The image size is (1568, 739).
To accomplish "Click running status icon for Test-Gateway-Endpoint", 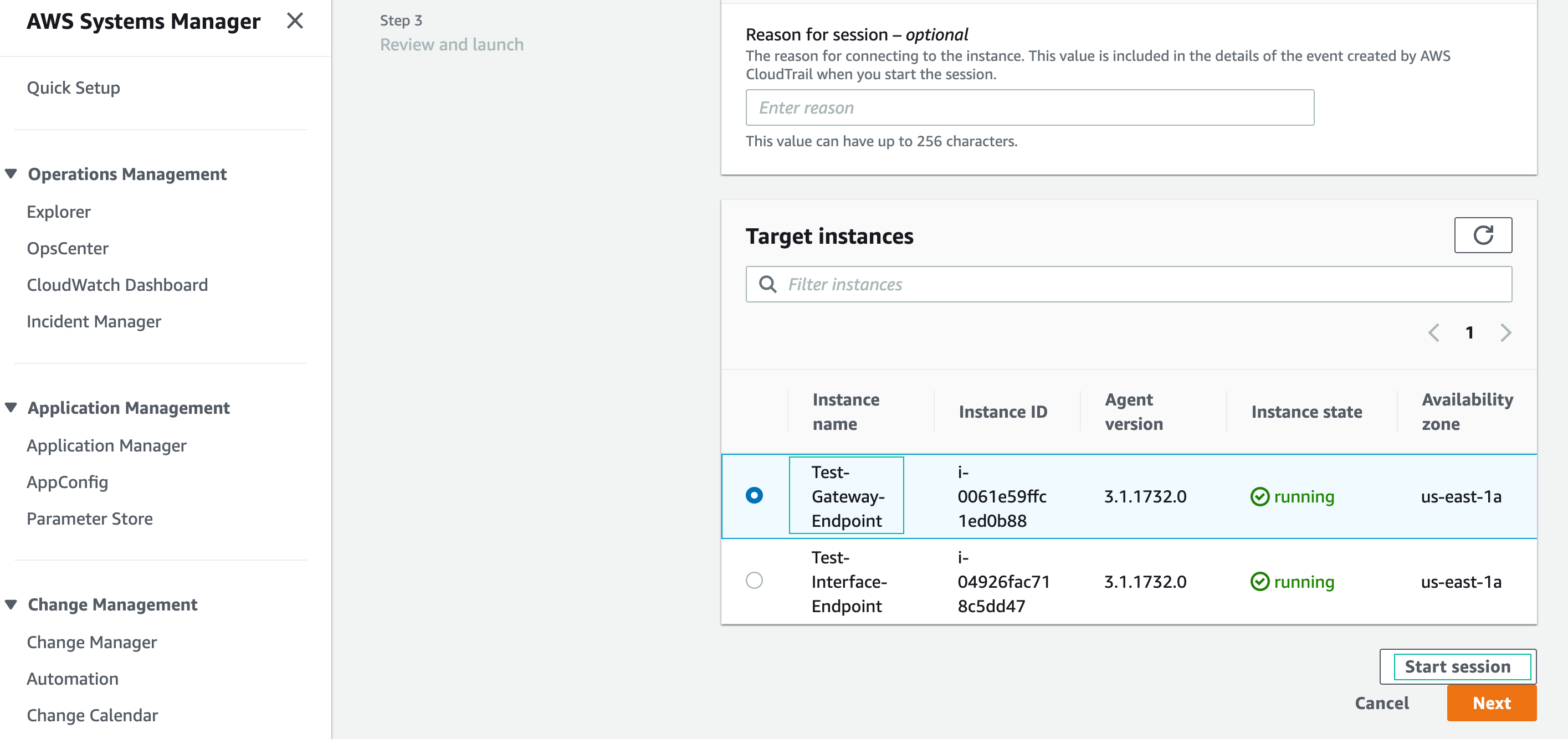I will [1259, 497].
